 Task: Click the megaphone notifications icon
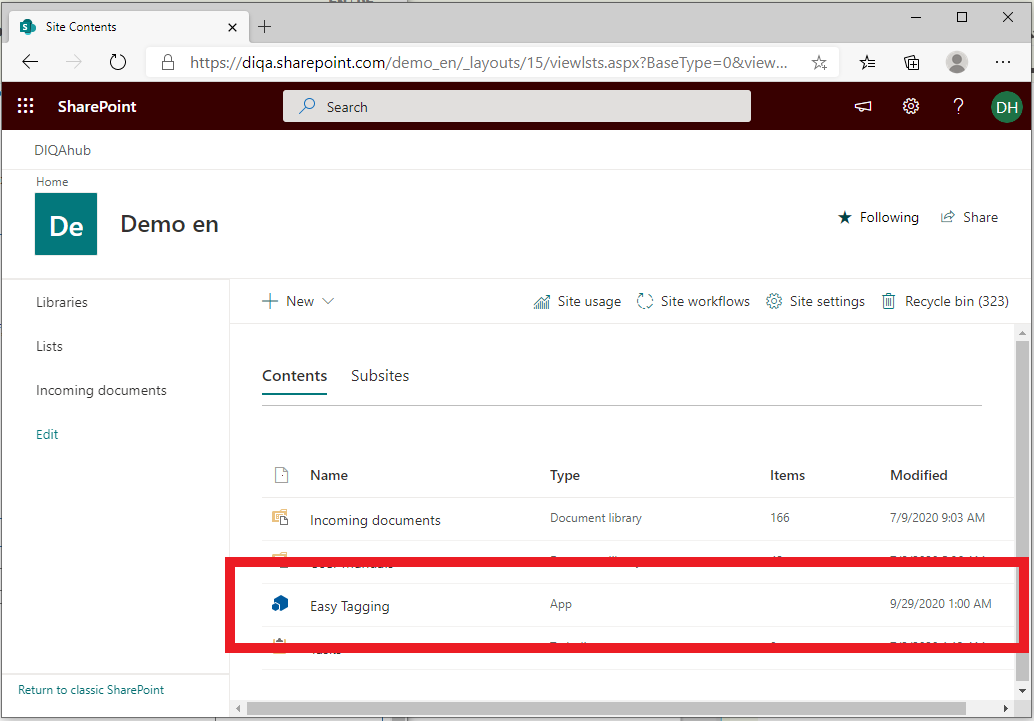pyautogui.click(x=862, y=107)
